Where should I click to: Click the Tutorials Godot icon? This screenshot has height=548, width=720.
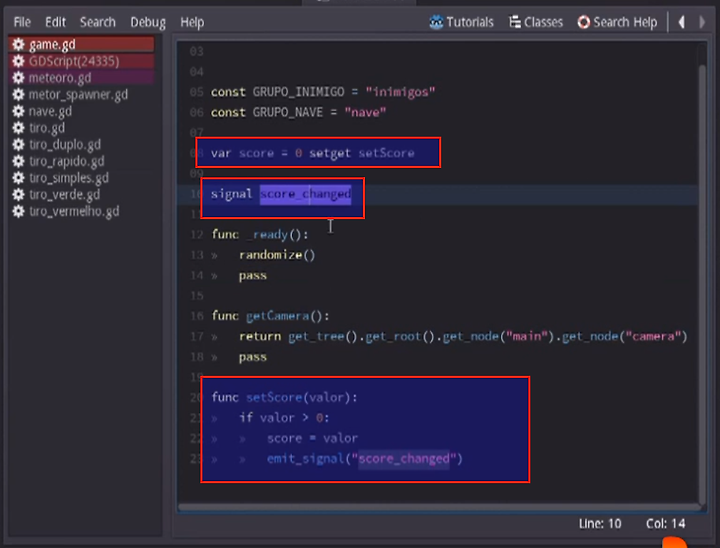point(436,22)
